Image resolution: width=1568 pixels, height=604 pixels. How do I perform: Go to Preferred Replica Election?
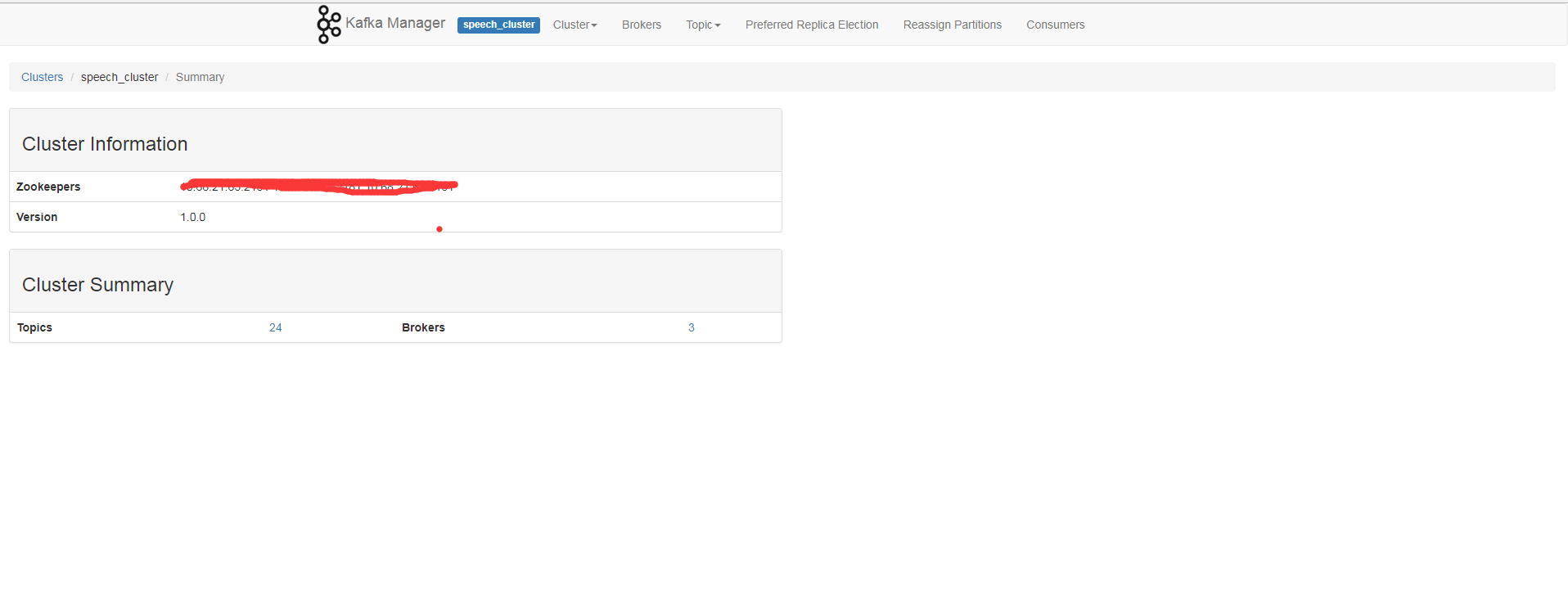coord(812,25)
